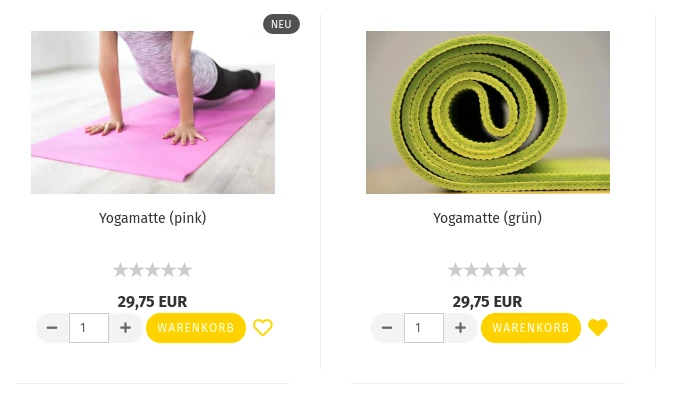
Task: Click the 29,75 EUR price of Yogamatte (grün)
Action: click(x=487, y=302)
